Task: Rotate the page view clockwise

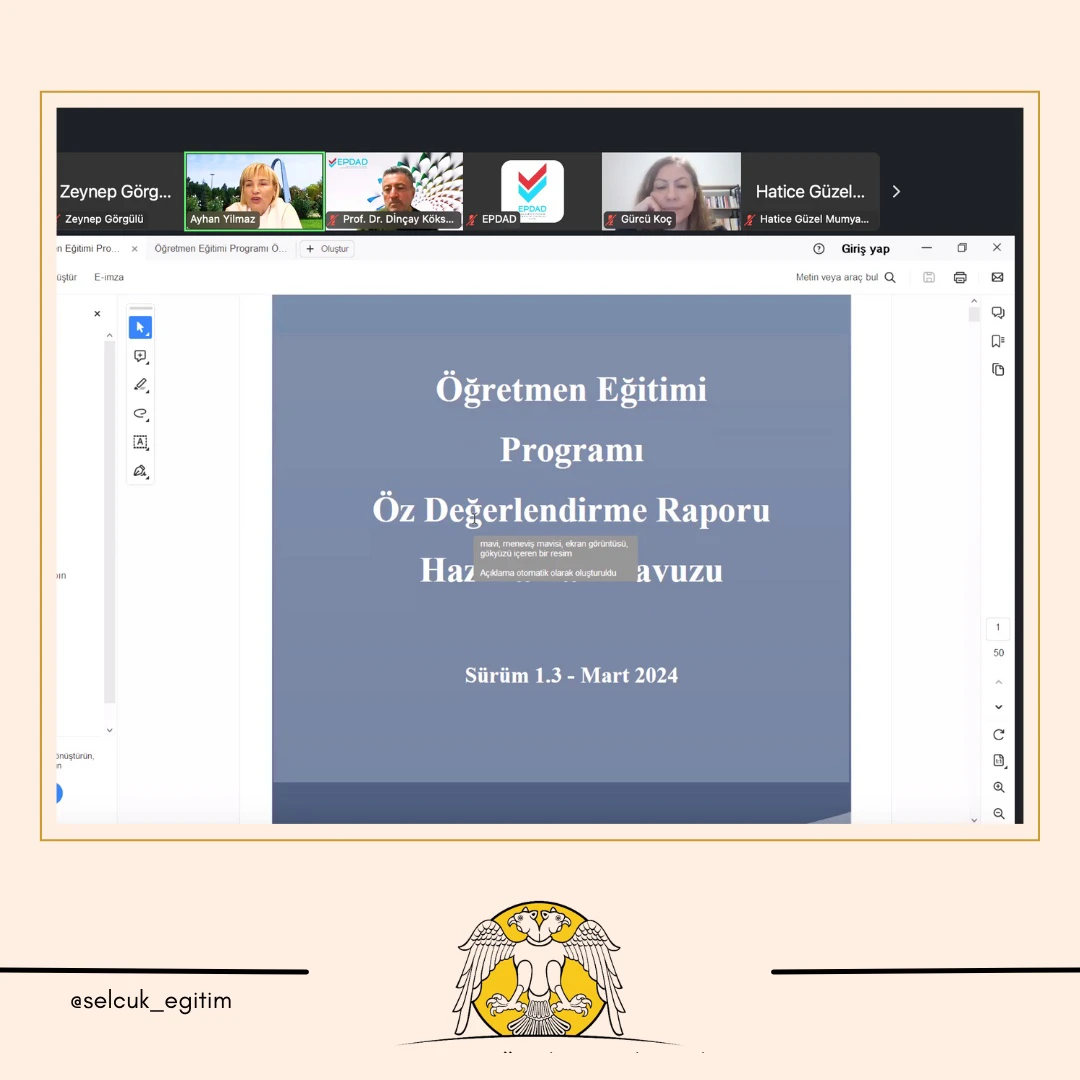Action: [x=998, y=734]
